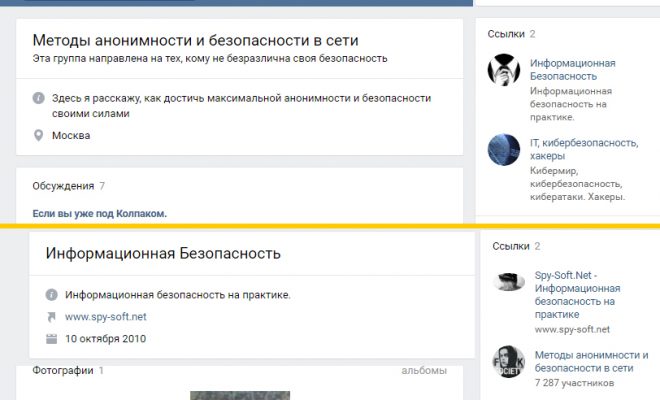Image resolution: width=660 pixels, height=400 pixels.
Task: Open the Методы анонимности group avatar in lower links
Action: click(x=508, y=362)
